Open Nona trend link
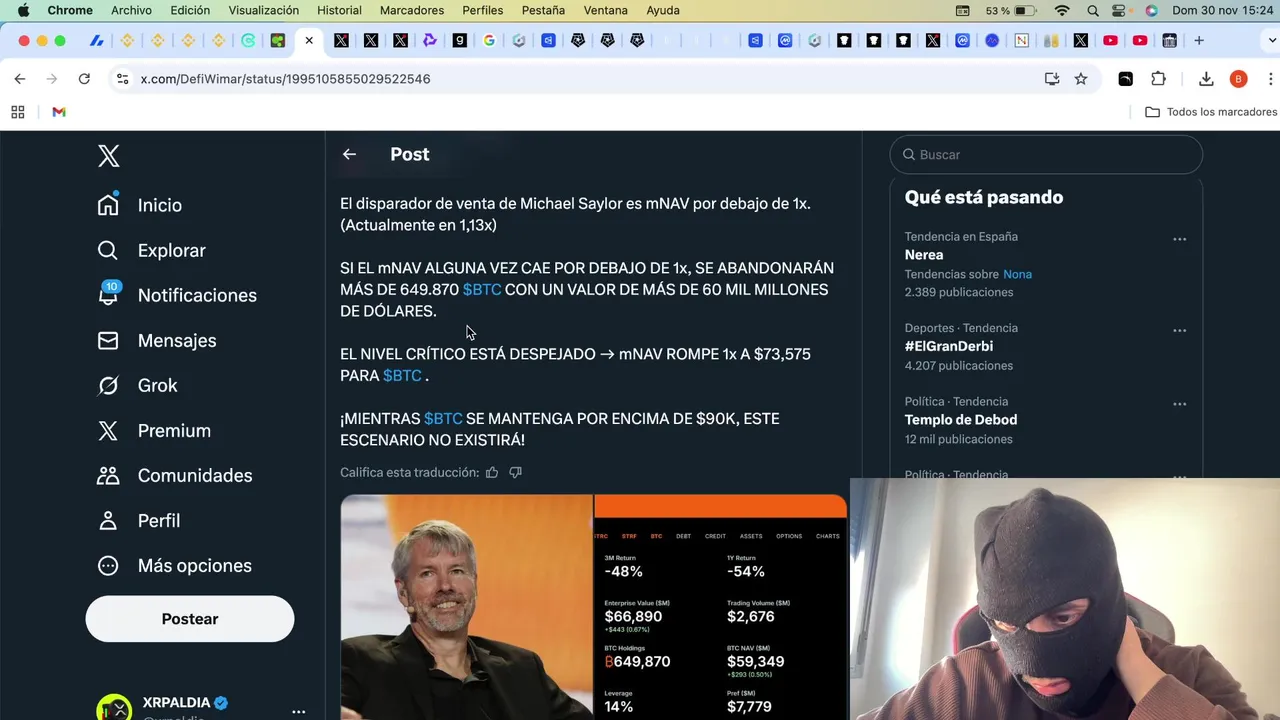 [x=1017, y=274]
